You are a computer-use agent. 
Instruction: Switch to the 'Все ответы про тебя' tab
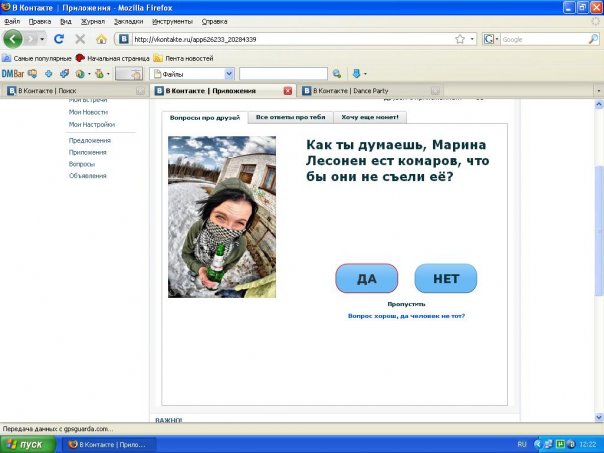click(x=289, y=117)
